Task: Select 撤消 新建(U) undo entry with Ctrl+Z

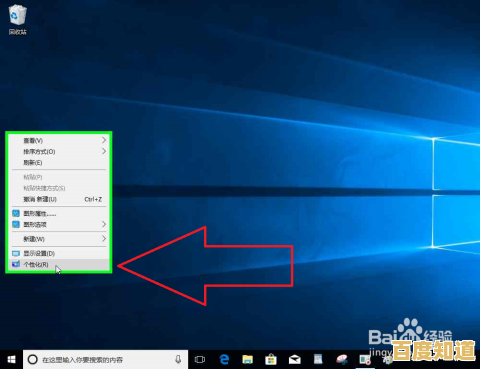Action: click(x=59, y=199)
